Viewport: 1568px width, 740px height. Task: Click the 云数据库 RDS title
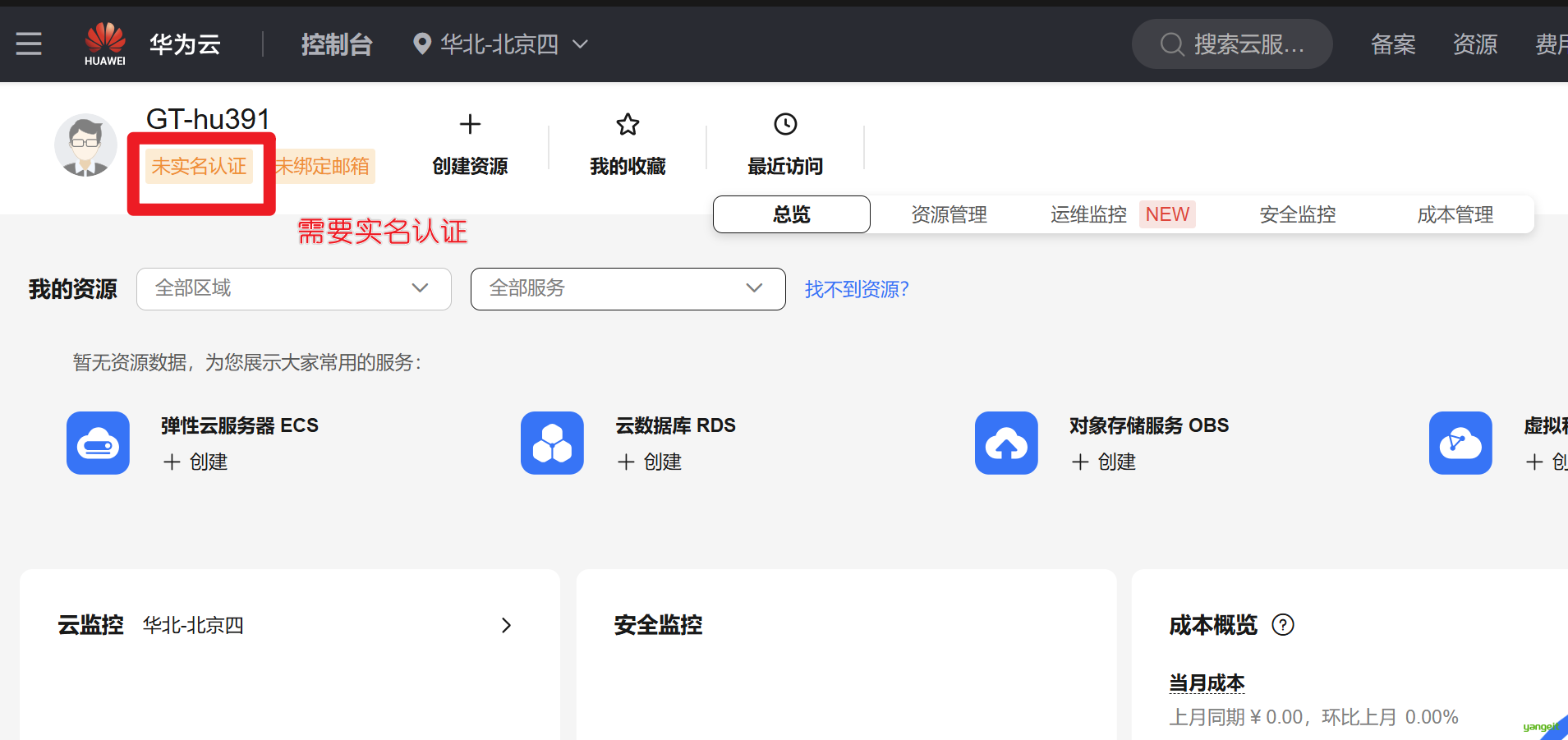tap(676, 425)
